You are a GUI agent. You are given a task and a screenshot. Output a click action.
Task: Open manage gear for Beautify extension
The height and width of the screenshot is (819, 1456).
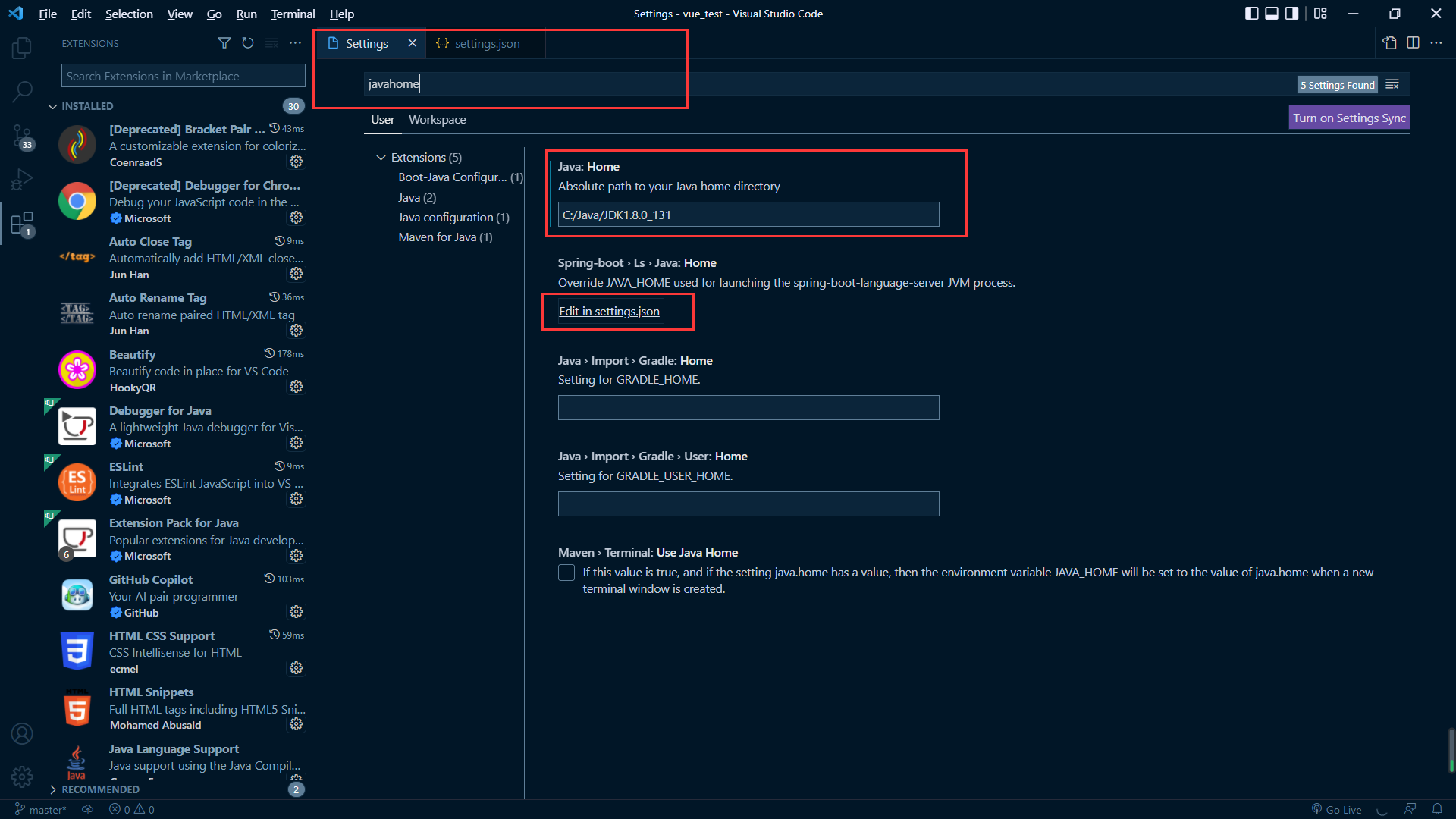pos(297,387)
